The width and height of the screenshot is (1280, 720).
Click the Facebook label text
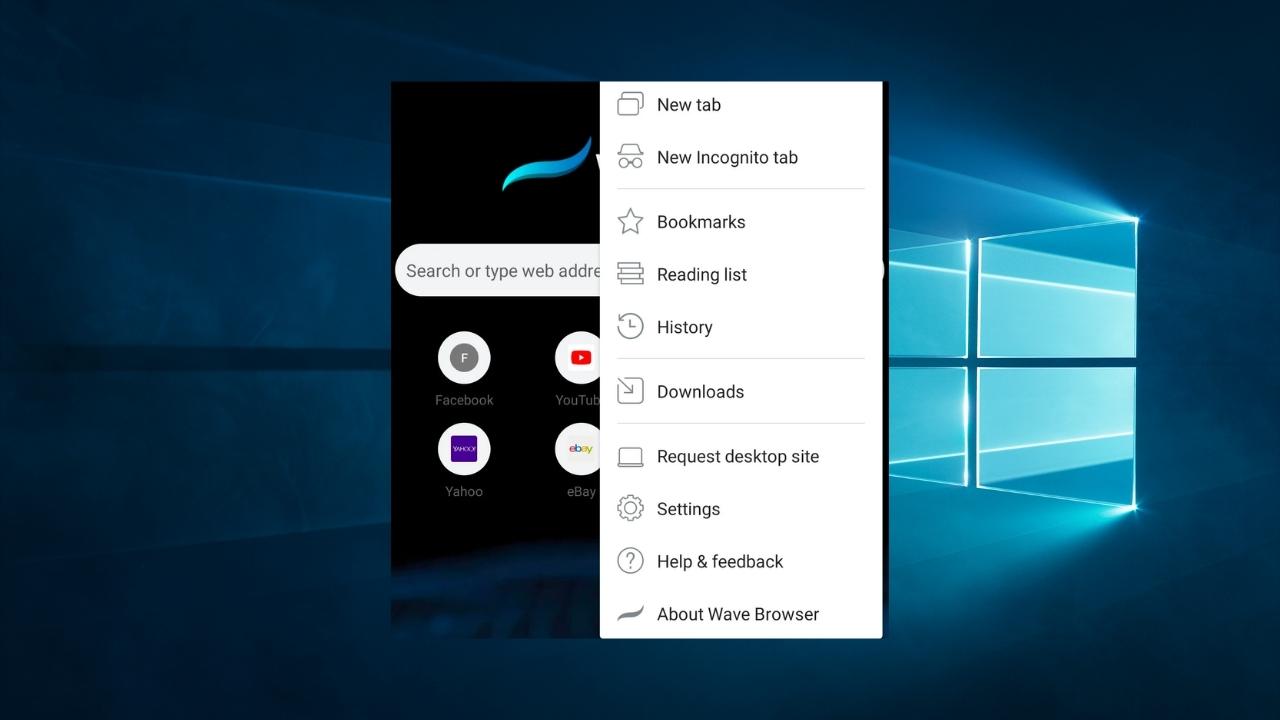(464, 400)
